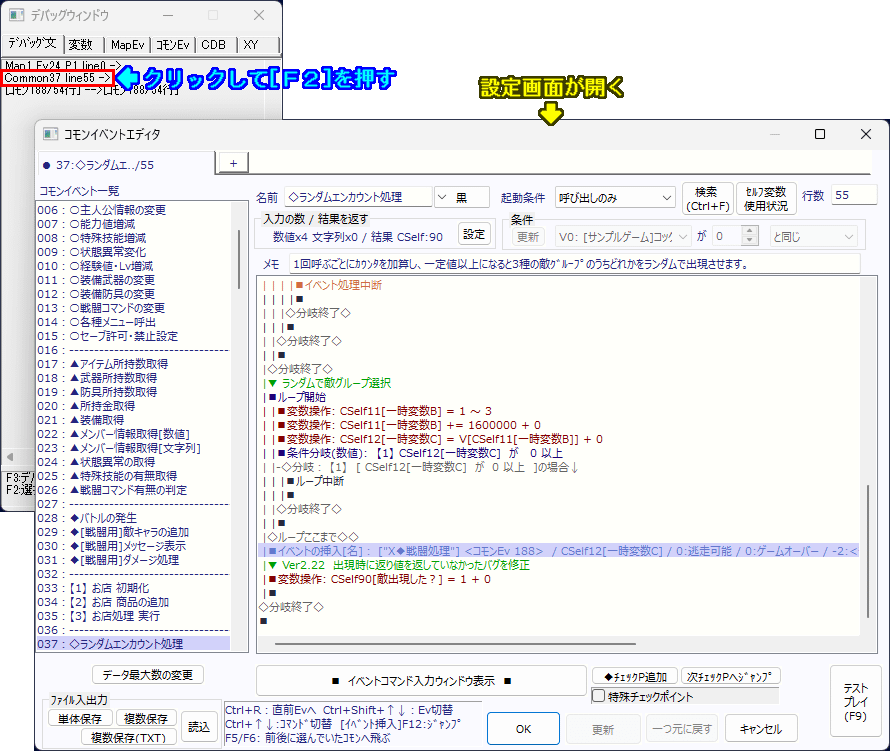Add a new tab with the + button
This screenshot has width=890, height=751.
click(x=233, y=163)
